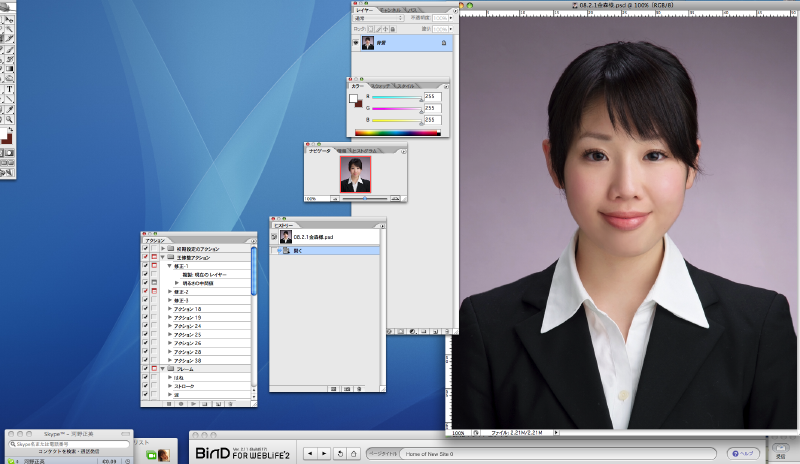Image resolution: width=800 pixels, height=464 pixels.
Task: Switch to the スタイル tab
Action: (x=405, y=86)
